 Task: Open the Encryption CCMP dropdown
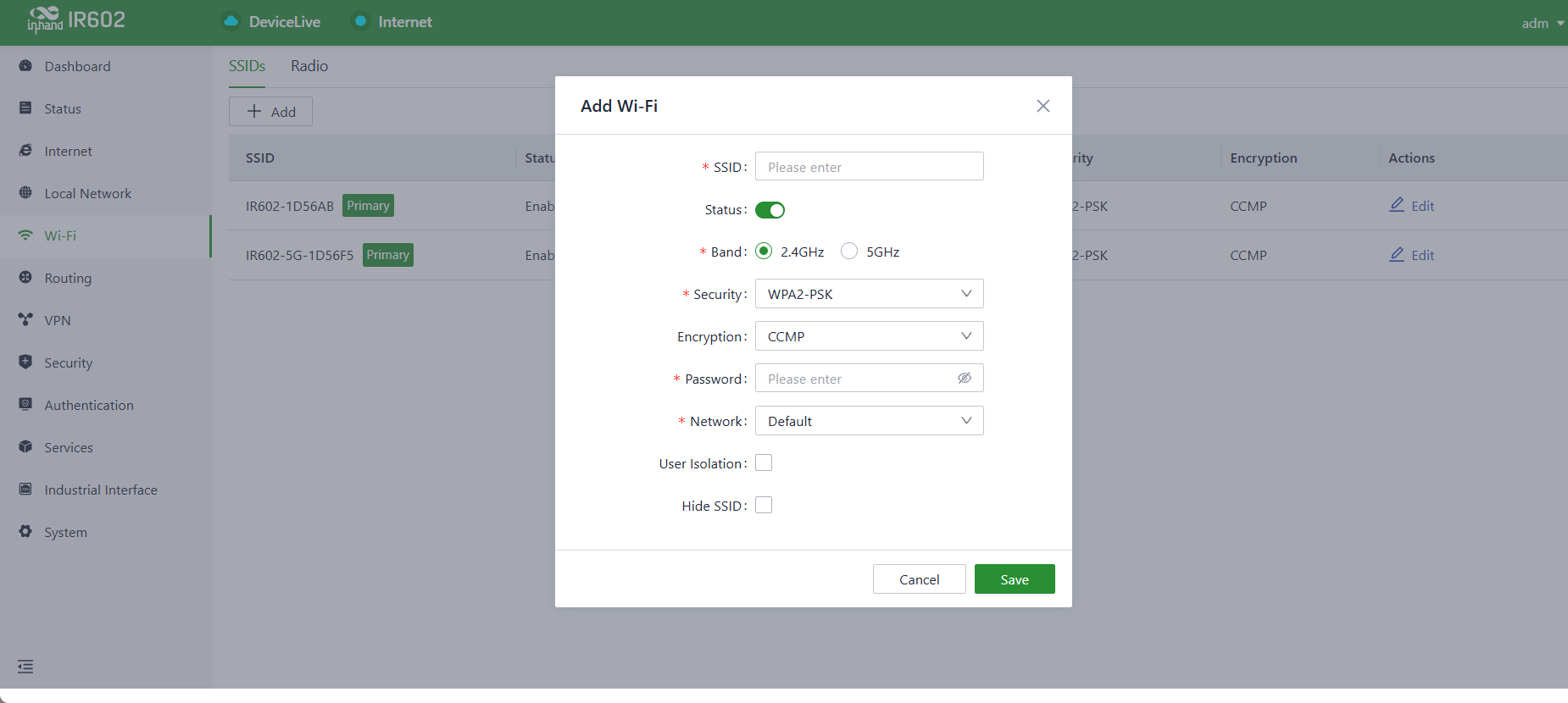[870, 336]
